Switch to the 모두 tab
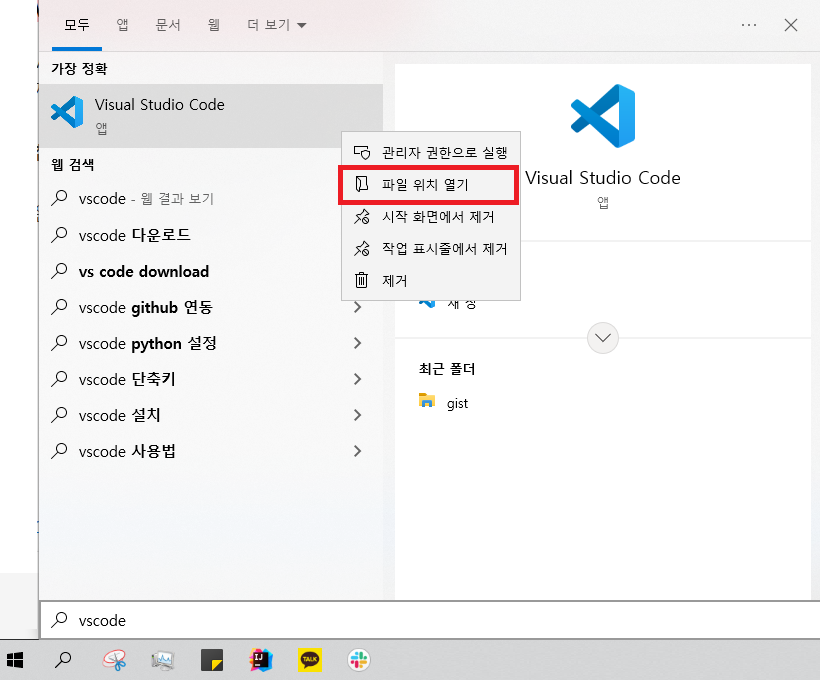 (x=77, y=25)
